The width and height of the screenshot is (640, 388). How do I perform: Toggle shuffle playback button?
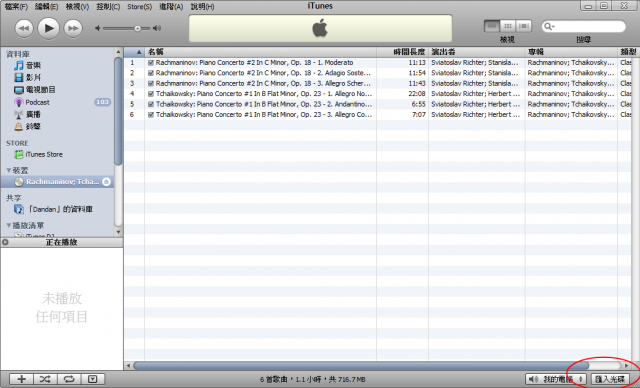click(x=45, y=379)
